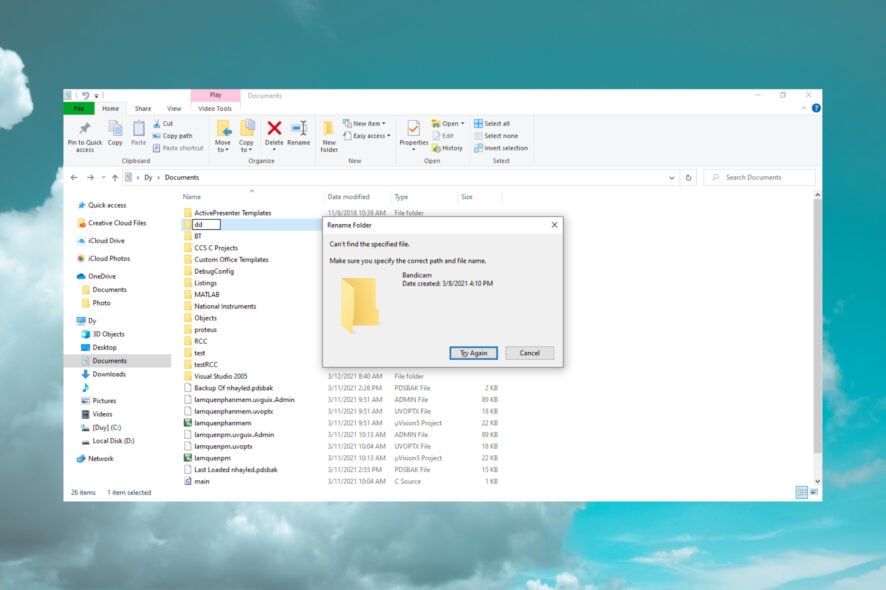Viewport: 886px width, 590px height.
Task: Click Select none in ribbon
Action: pyautogui.click(x=496, y=136)
